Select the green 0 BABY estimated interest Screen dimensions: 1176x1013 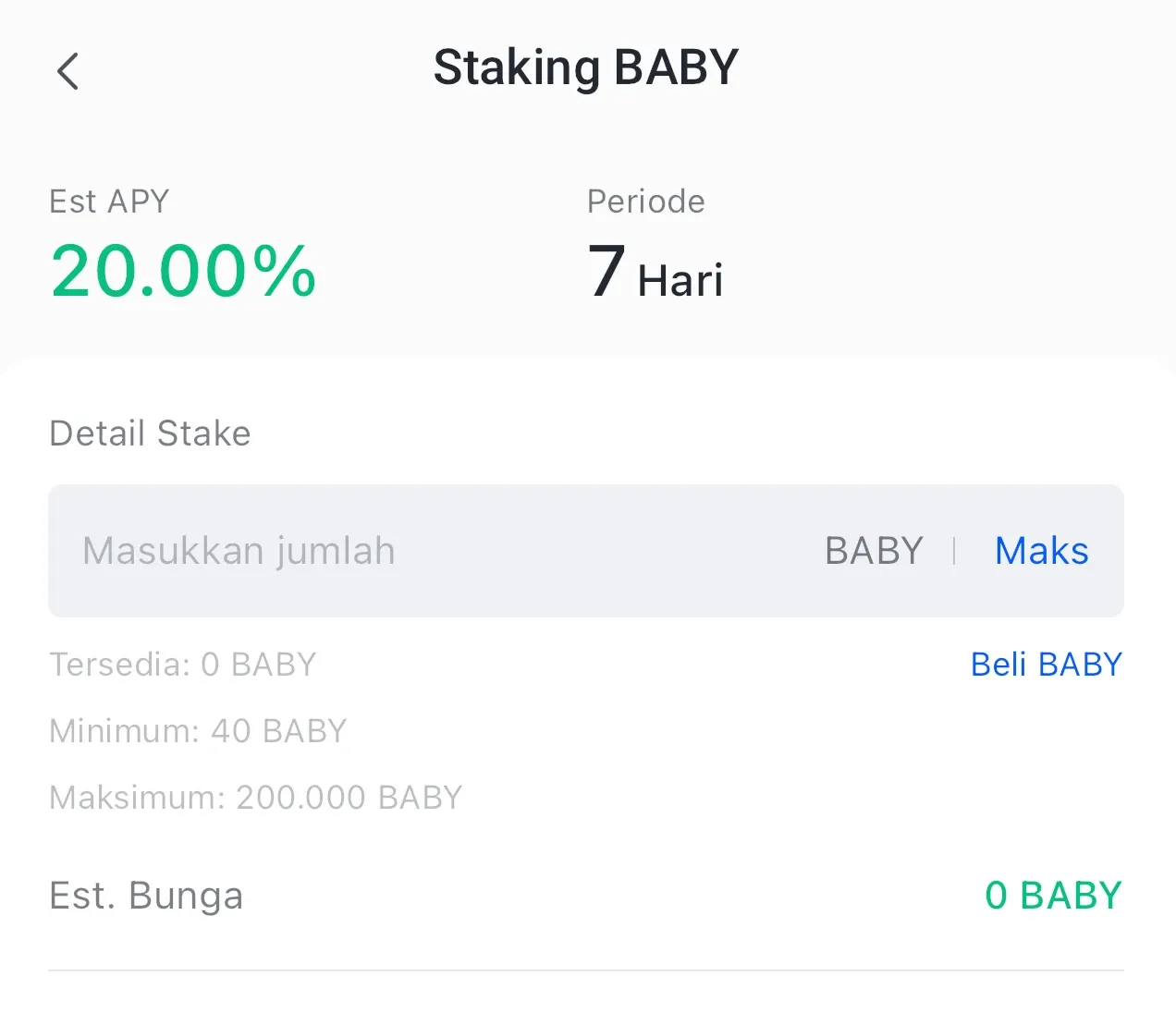pyautogui.click(x=1053, y=894)
